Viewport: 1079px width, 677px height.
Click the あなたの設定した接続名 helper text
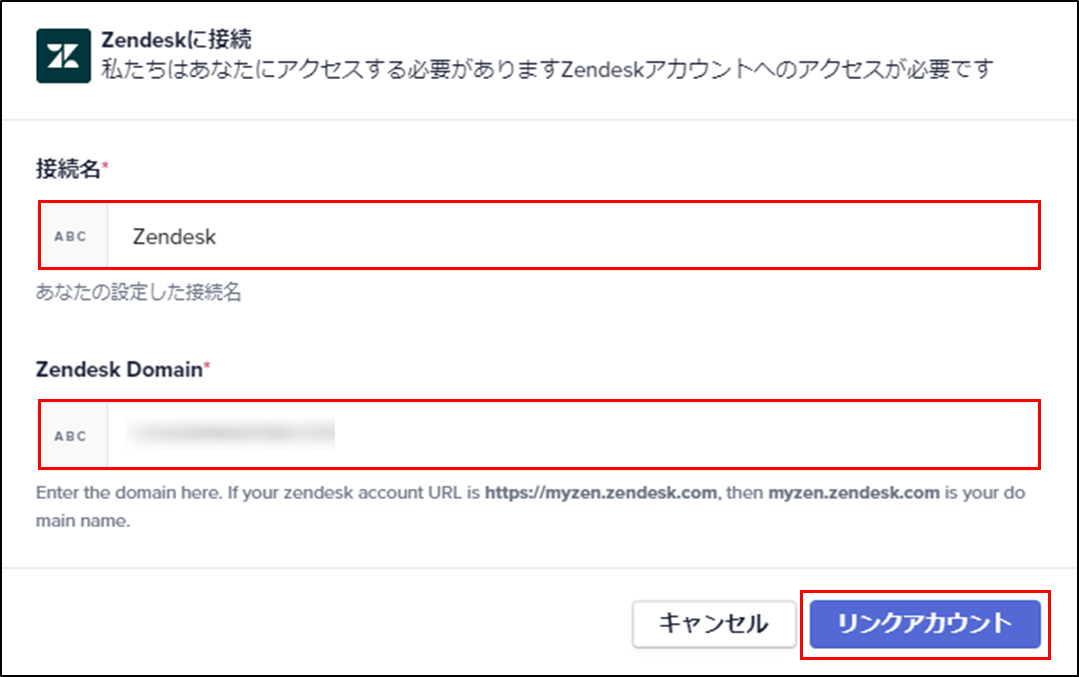138,292
